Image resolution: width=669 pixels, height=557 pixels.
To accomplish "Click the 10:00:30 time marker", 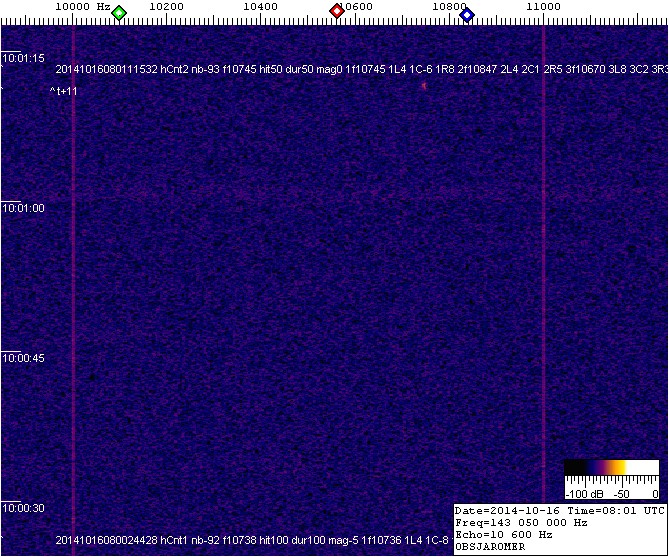I will coord(23,508).
